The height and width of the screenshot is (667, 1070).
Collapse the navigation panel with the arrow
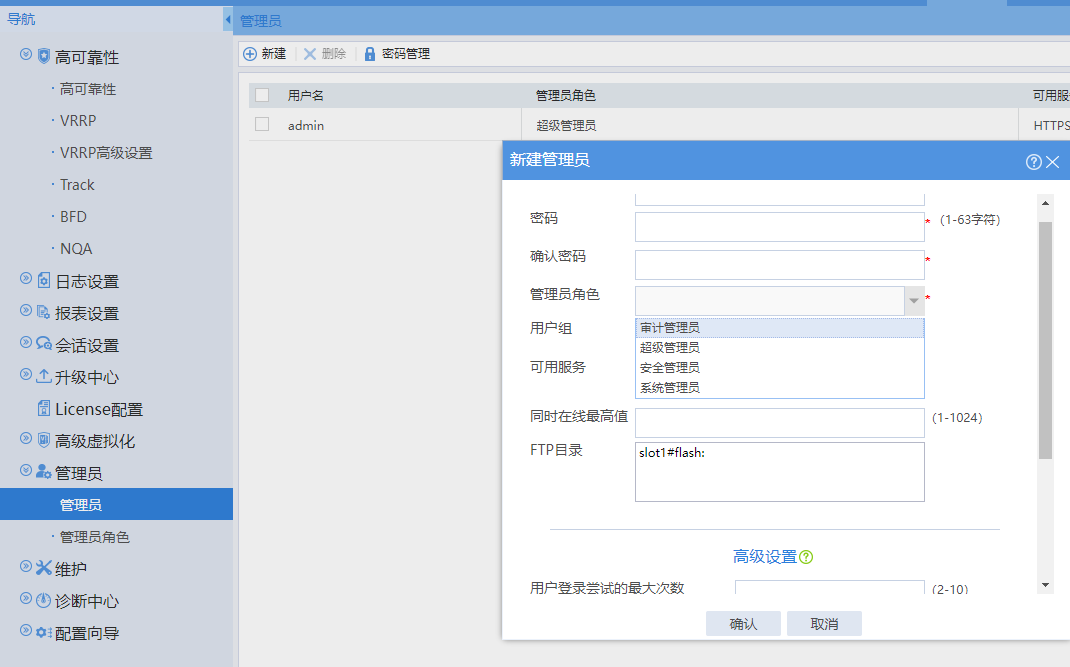(x=228, y=19)
